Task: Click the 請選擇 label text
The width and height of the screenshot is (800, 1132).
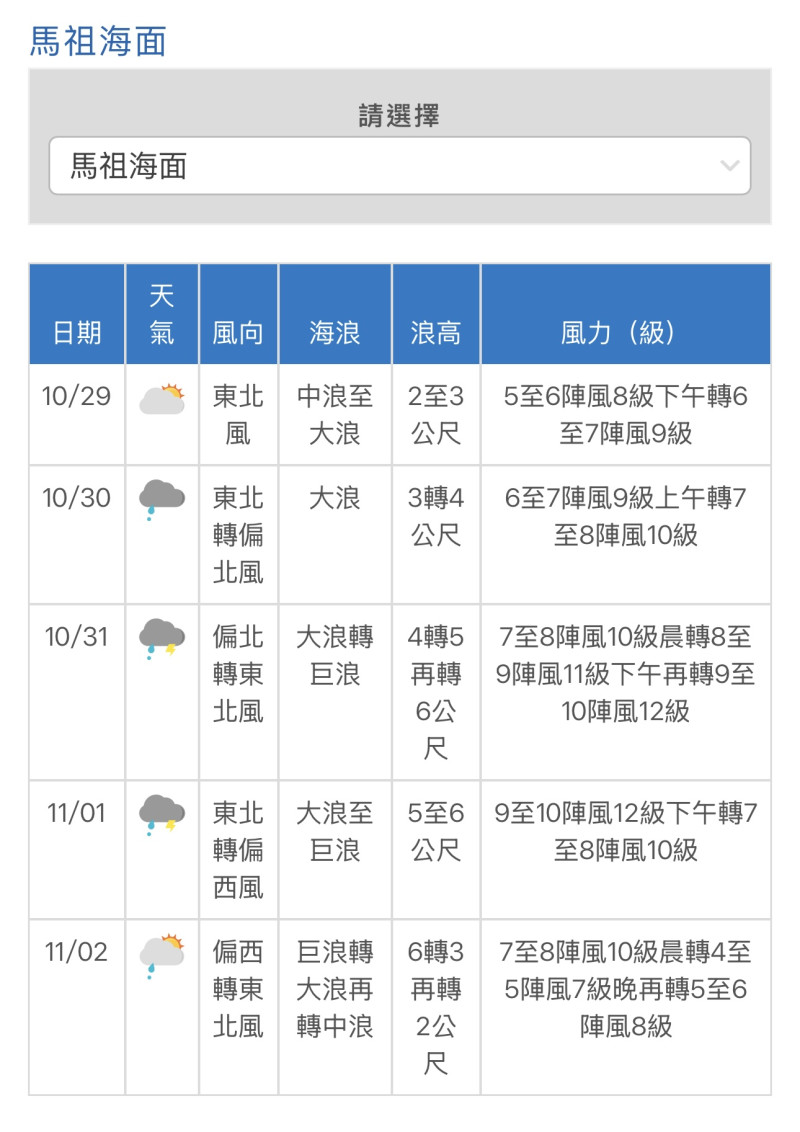Action: [399, 116]
